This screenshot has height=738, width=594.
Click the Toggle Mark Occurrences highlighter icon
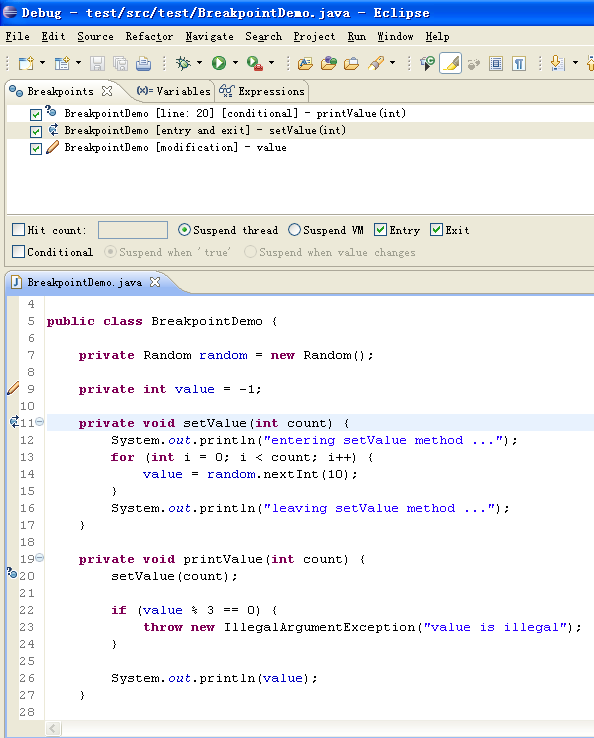[x=450, y=64]
